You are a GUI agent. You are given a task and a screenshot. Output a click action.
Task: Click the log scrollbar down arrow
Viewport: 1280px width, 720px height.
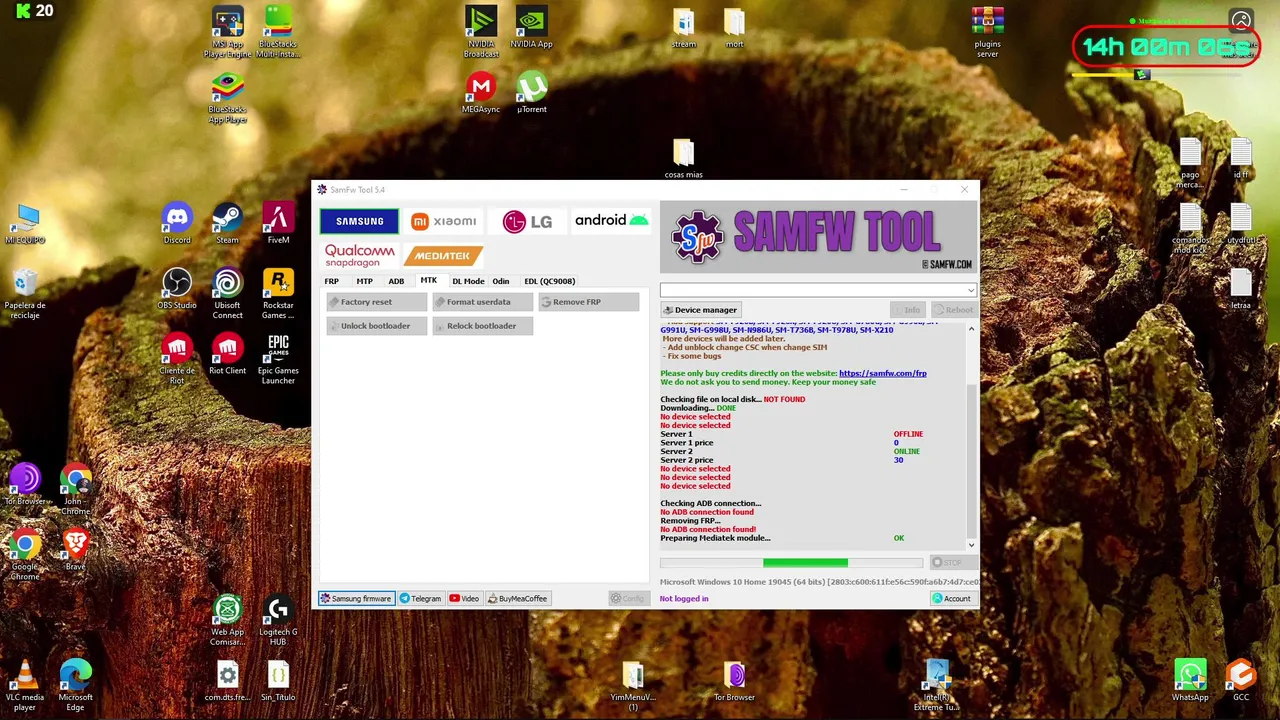pos(970,545)
